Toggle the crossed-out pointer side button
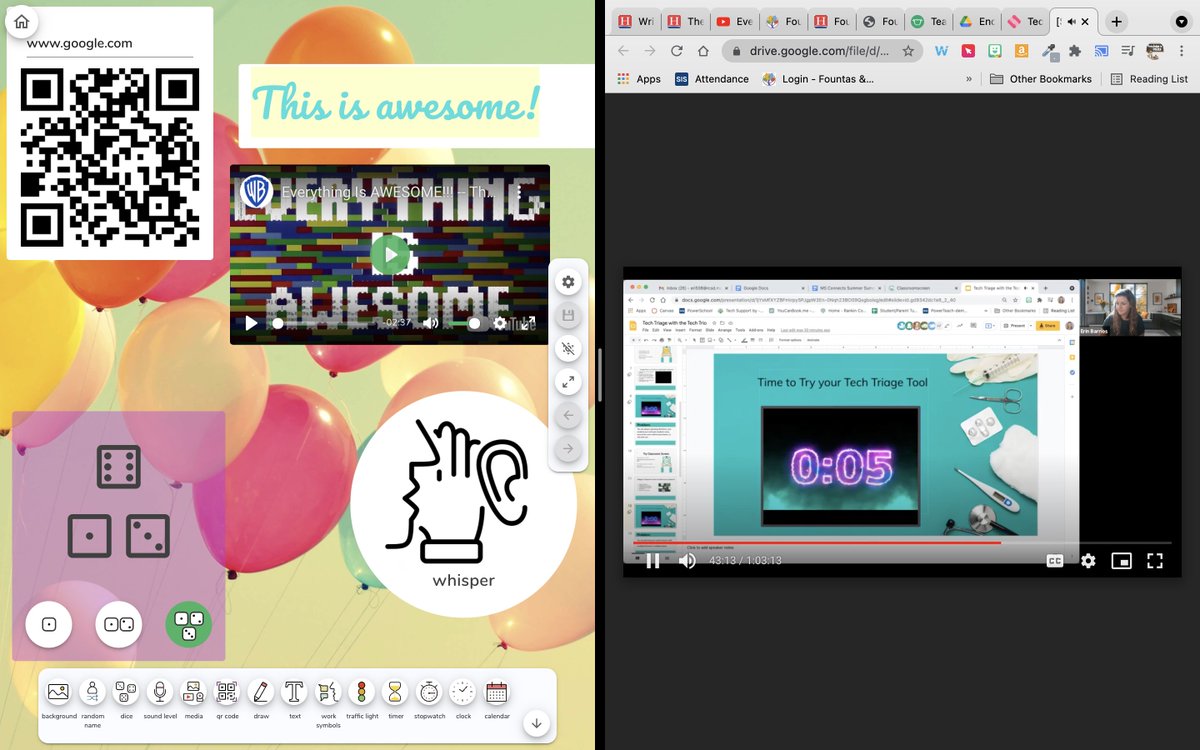Viewport: 1200px width, 750px height. pos(568,349)
